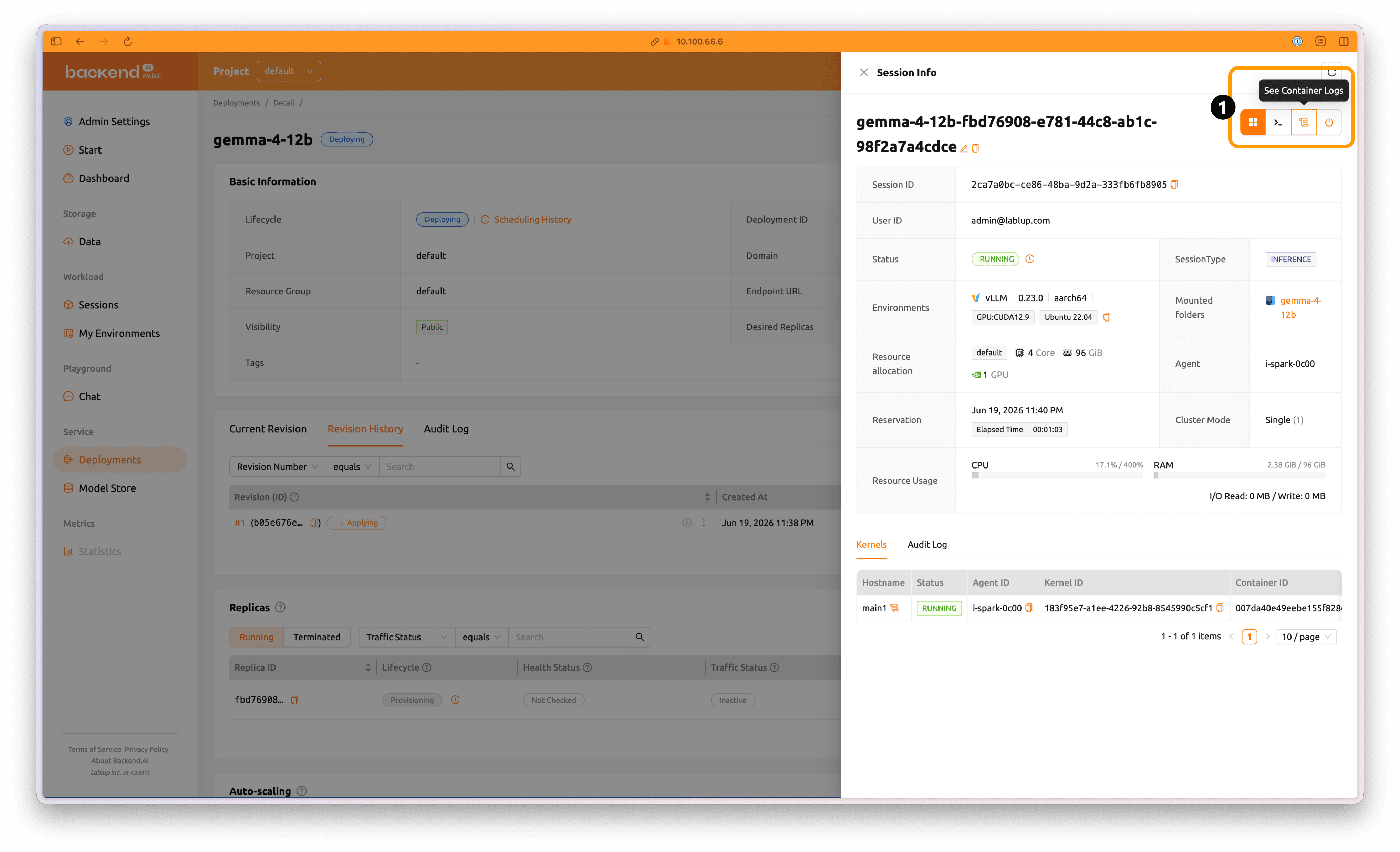Screen dimensions: 1400x852
Task: Refresh the Session Info panel
Action: (x=1331, y=72)
